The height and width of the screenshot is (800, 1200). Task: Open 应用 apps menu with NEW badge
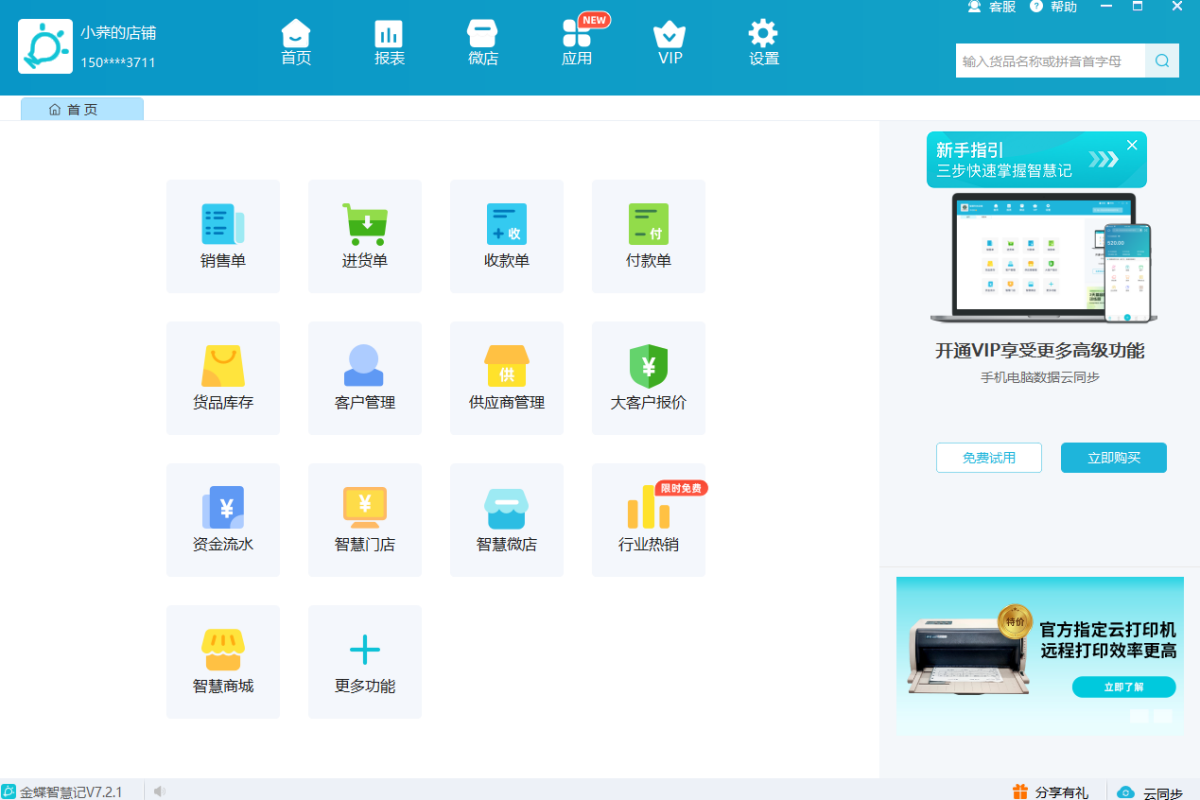[x=576, y=43]
